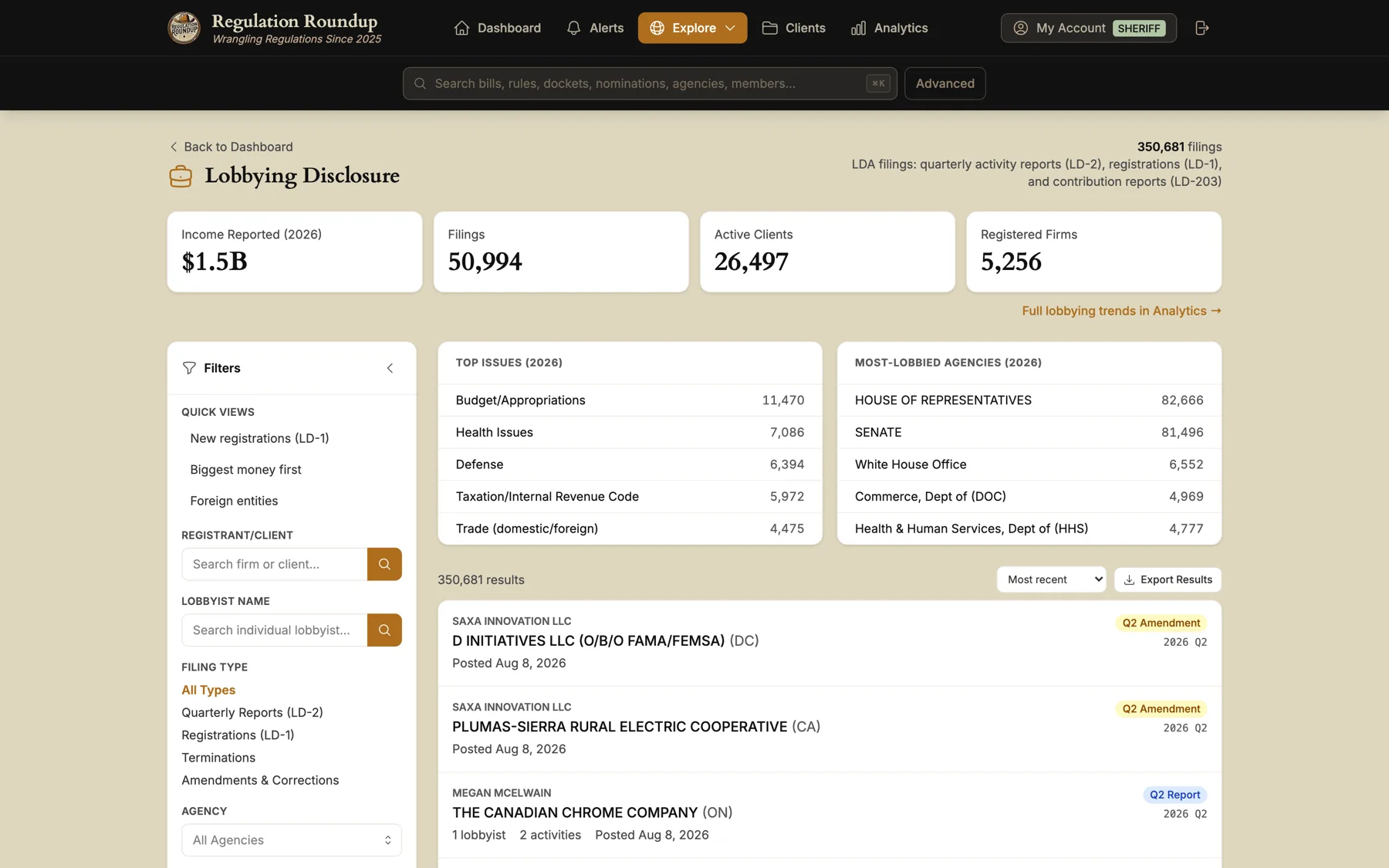Click the magnifier icon in global search

tap(420, 83)
